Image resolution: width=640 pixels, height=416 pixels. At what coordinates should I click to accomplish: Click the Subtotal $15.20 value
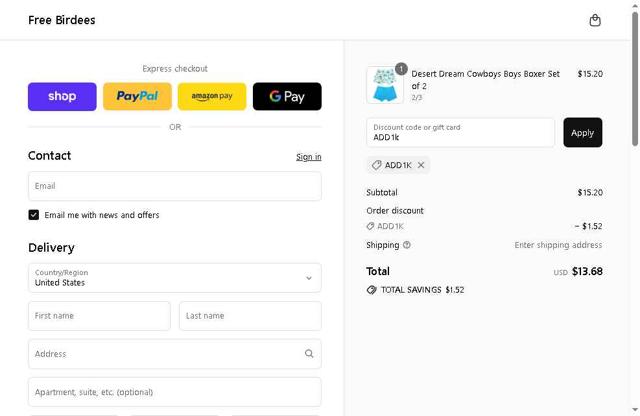tap(590, 192)
